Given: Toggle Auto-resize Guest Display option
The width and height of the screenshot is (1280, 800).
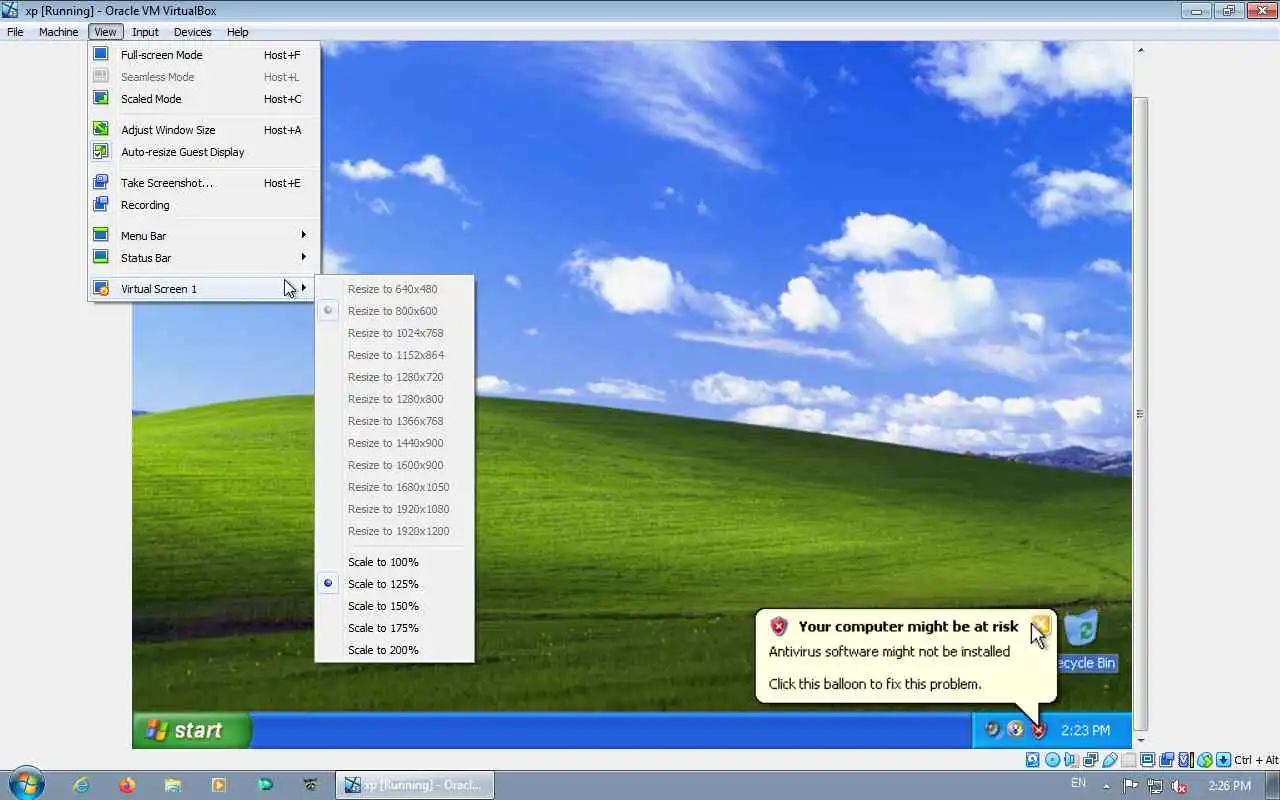Looking at the screenshot, I should tap(204, 152).
